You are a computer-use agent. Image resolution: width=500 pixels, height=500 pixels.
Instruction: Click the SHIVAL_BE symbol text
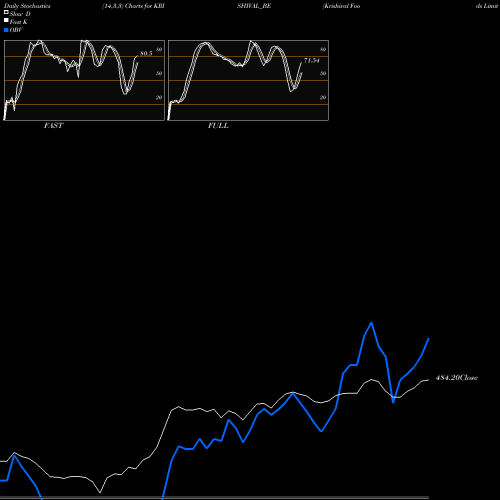tap(254, 6)
